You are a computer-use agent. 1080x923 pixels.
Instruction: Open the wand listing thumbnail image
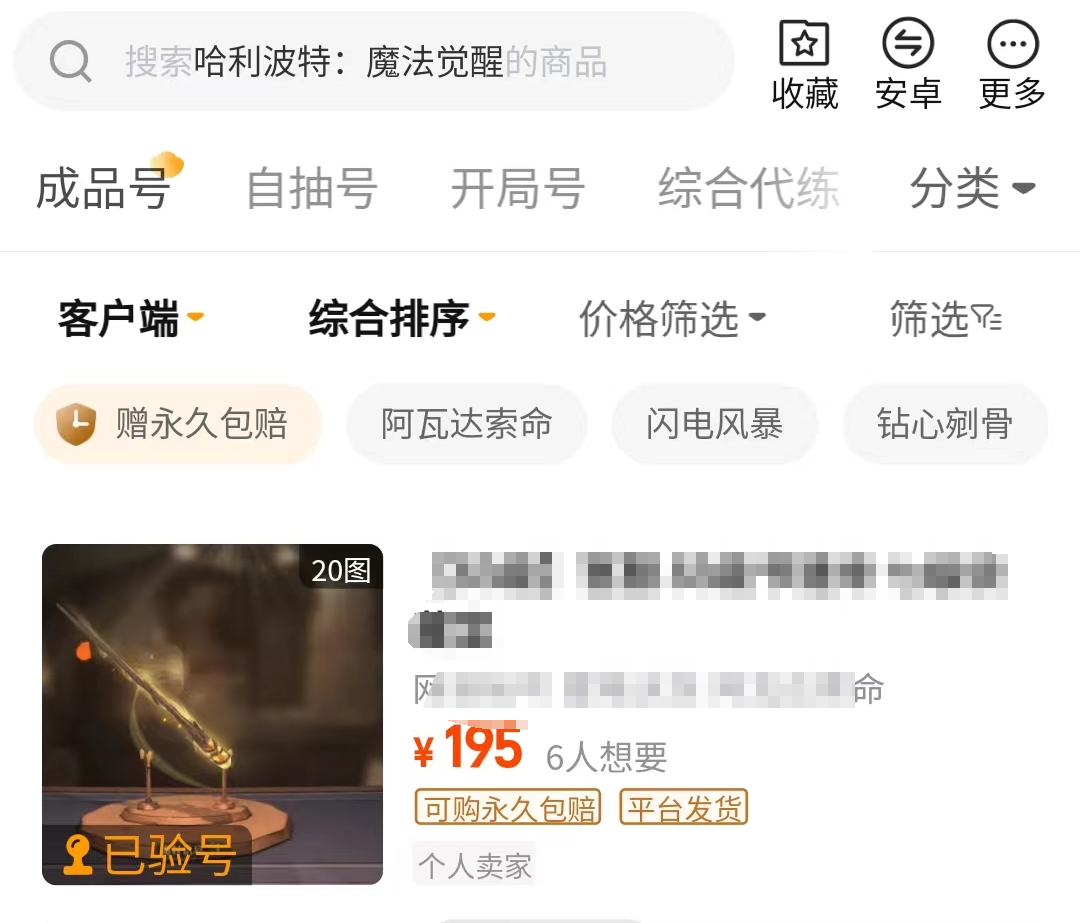pos(212,714)
